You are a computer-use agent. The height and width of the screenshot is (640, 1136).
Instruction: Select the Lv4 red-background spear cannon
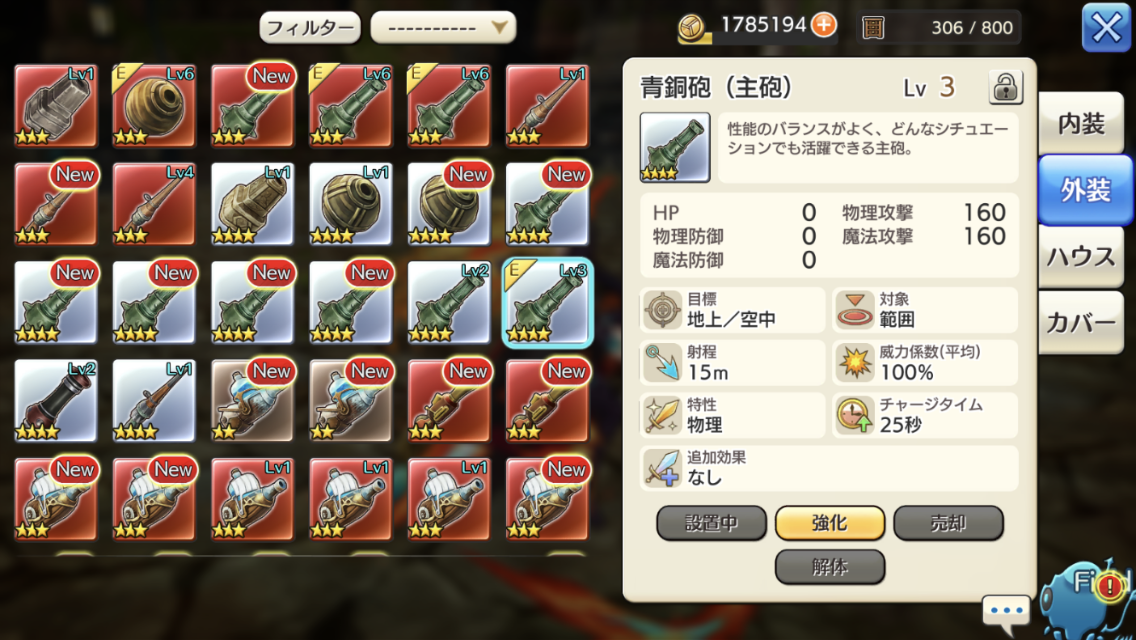[154, 204]
